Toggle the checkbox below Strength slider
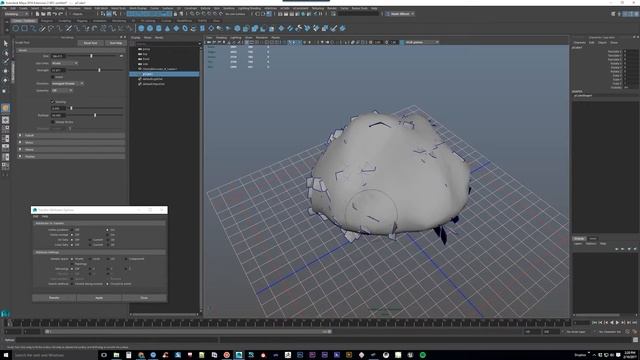 click(x=53, y=77)
